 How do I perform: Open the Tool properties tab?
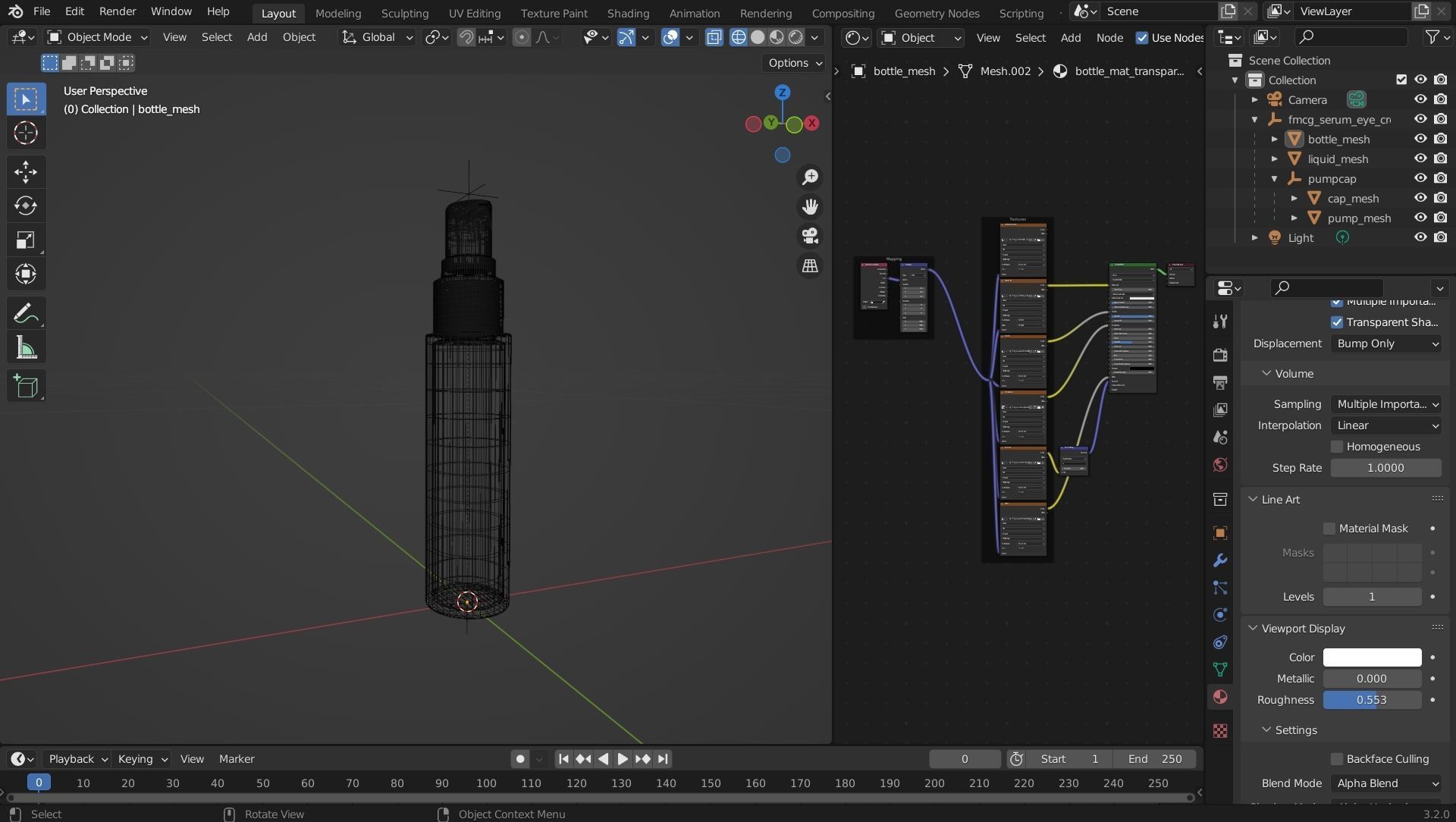(x=1220, y=322)
